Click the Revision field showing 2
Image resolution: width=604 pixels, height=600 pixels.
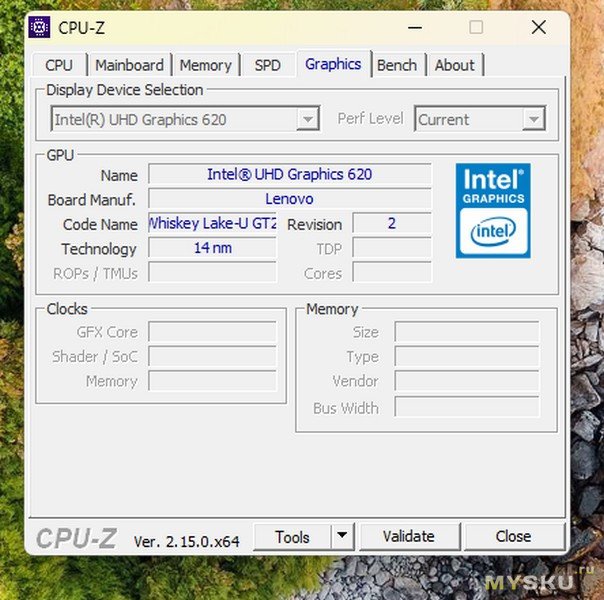click(x=392, y=223)
